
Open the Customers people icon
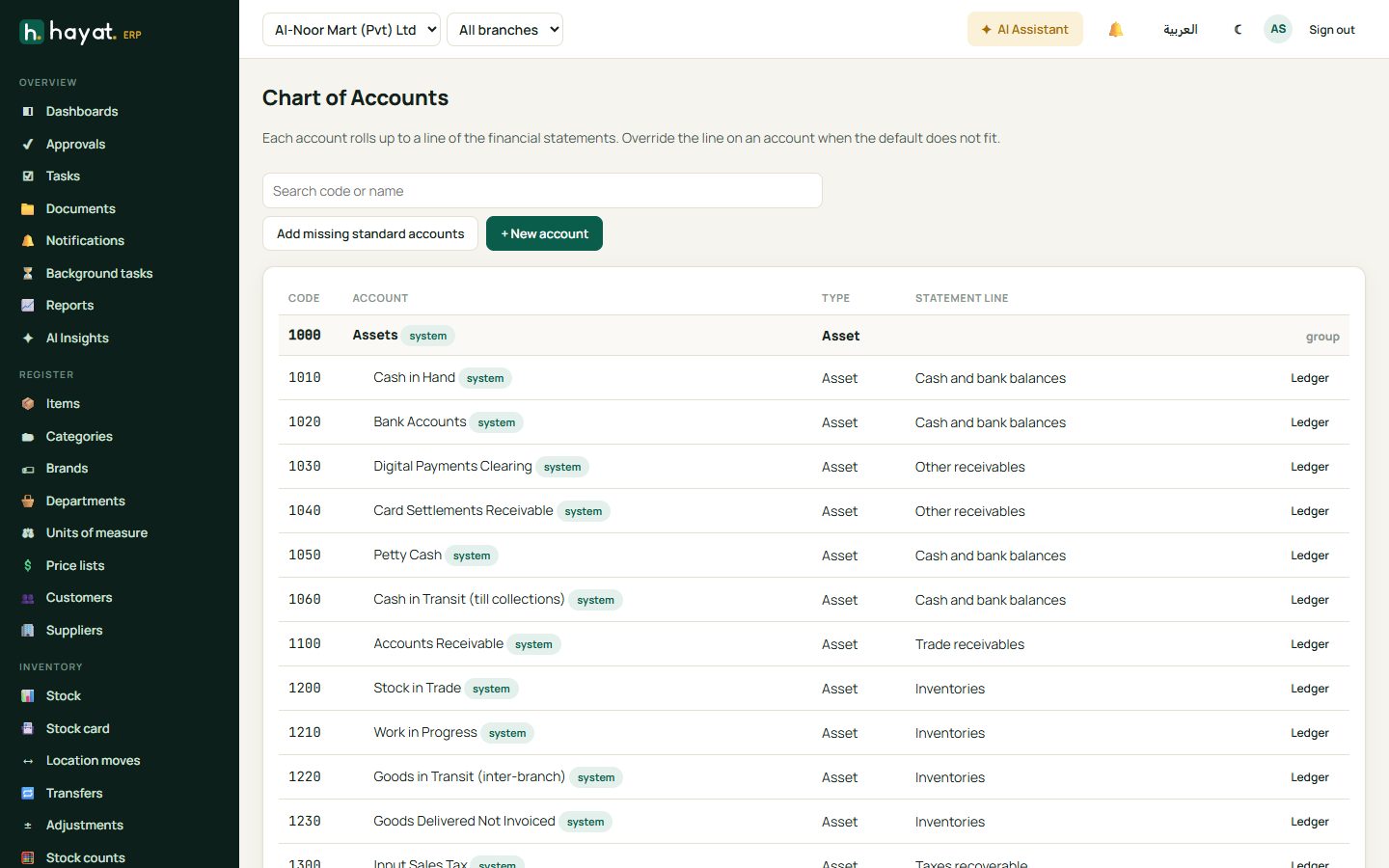28,598
